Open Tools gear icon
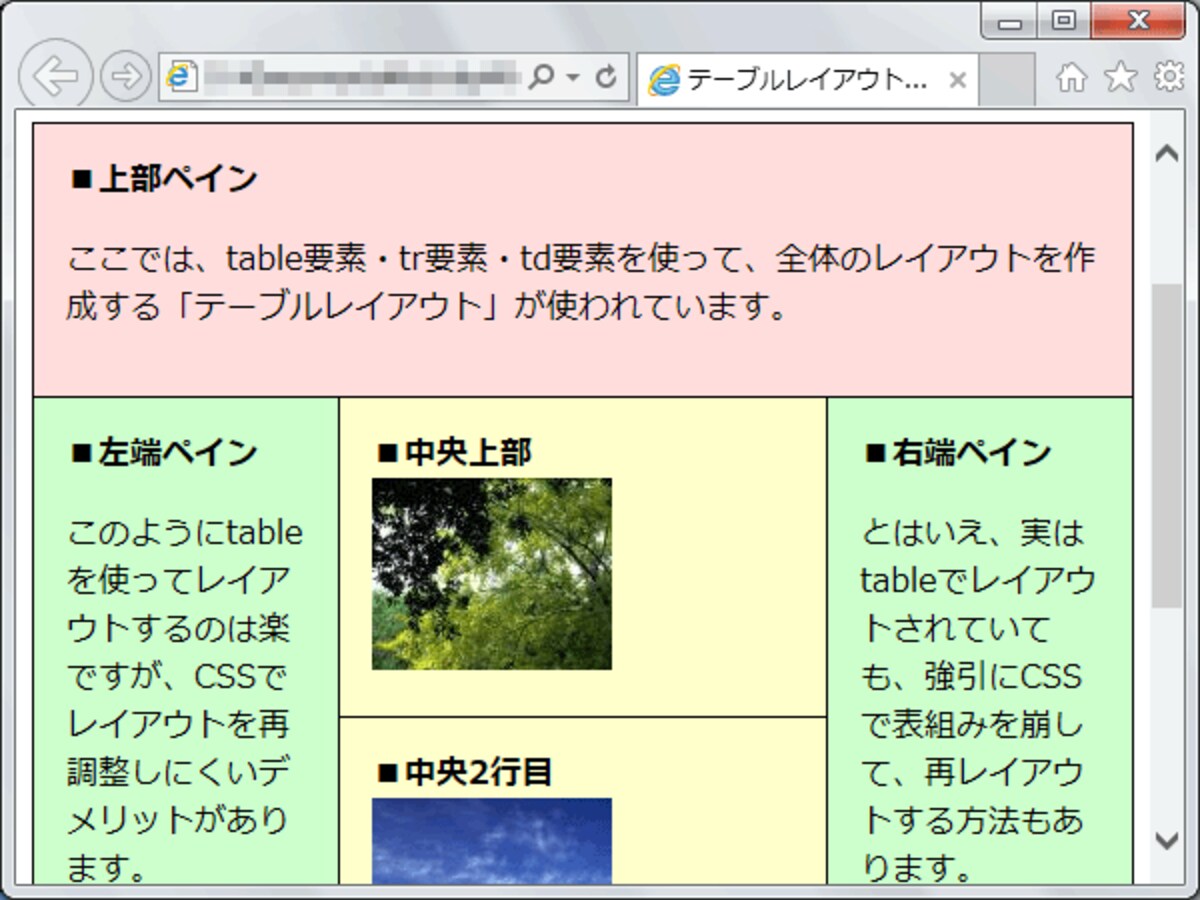This screenshot has height=900, width=1200. (x=1170, y=78)
